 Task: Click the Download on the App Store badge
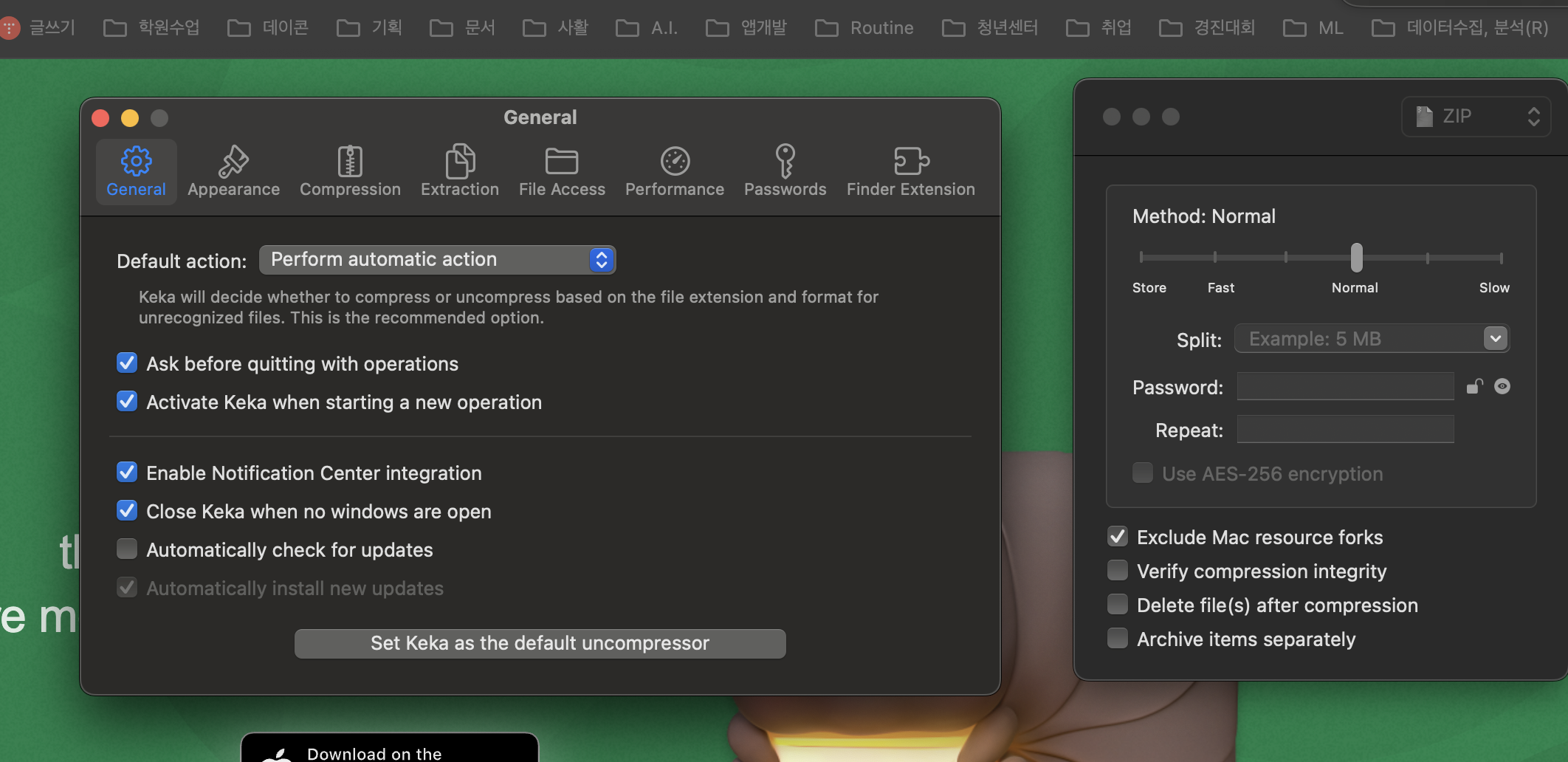(390, 747)
